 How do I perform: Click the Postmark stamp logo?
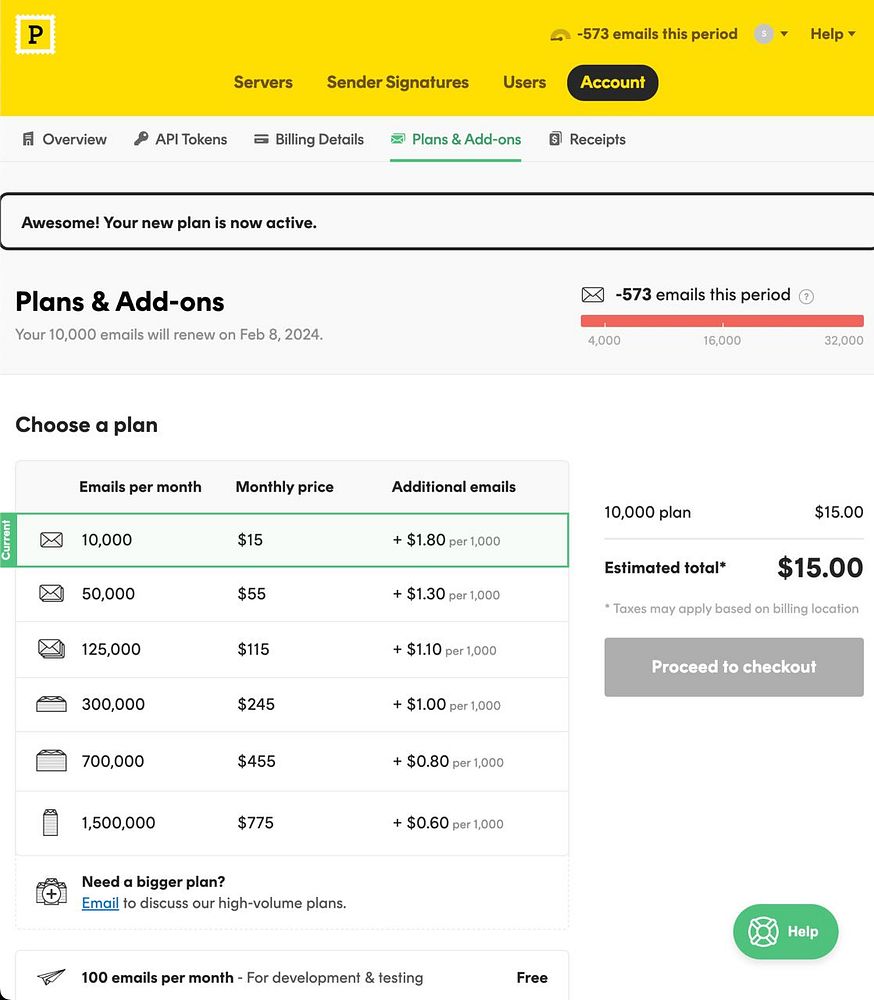36,36
